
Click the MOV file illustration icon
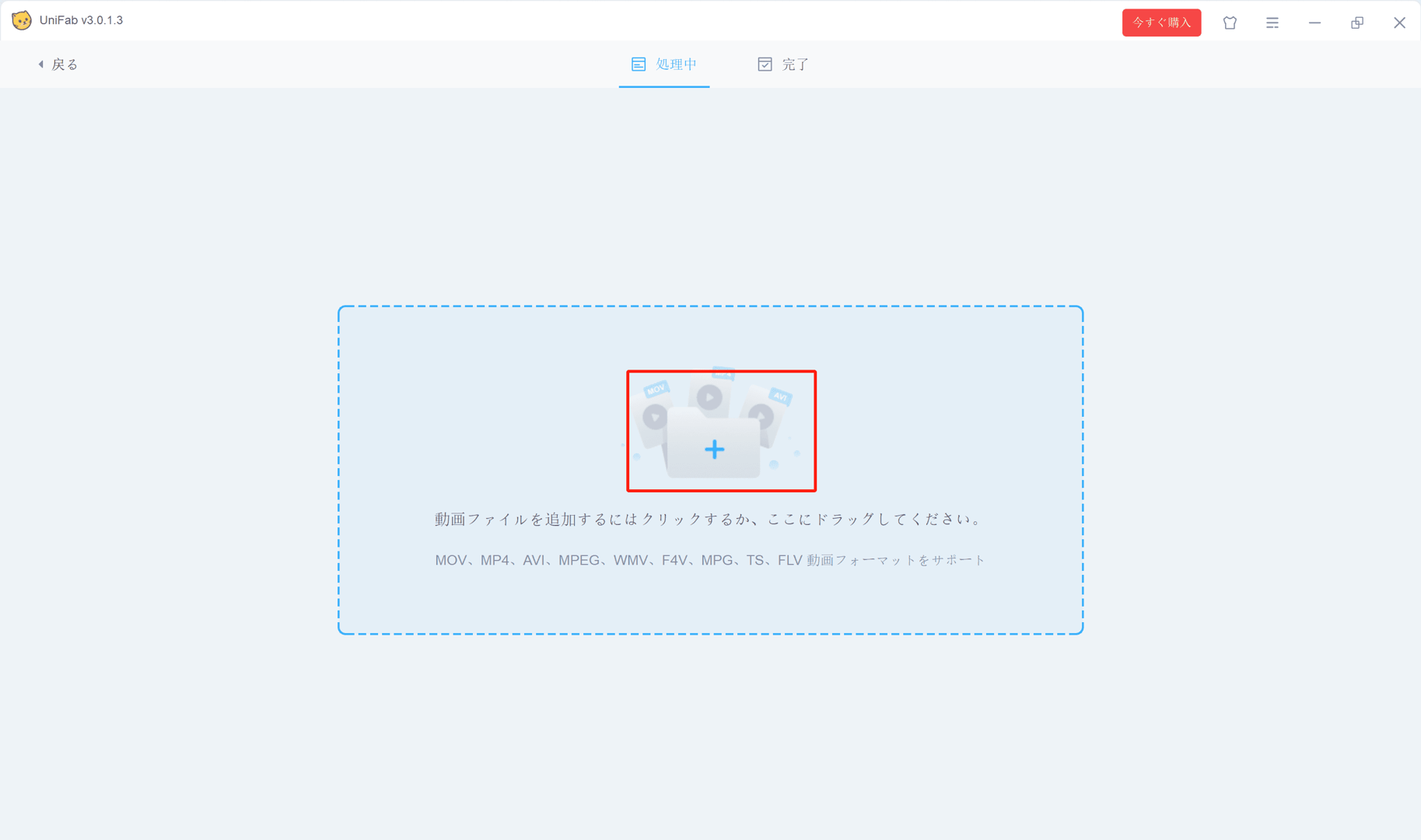(654, 411)
